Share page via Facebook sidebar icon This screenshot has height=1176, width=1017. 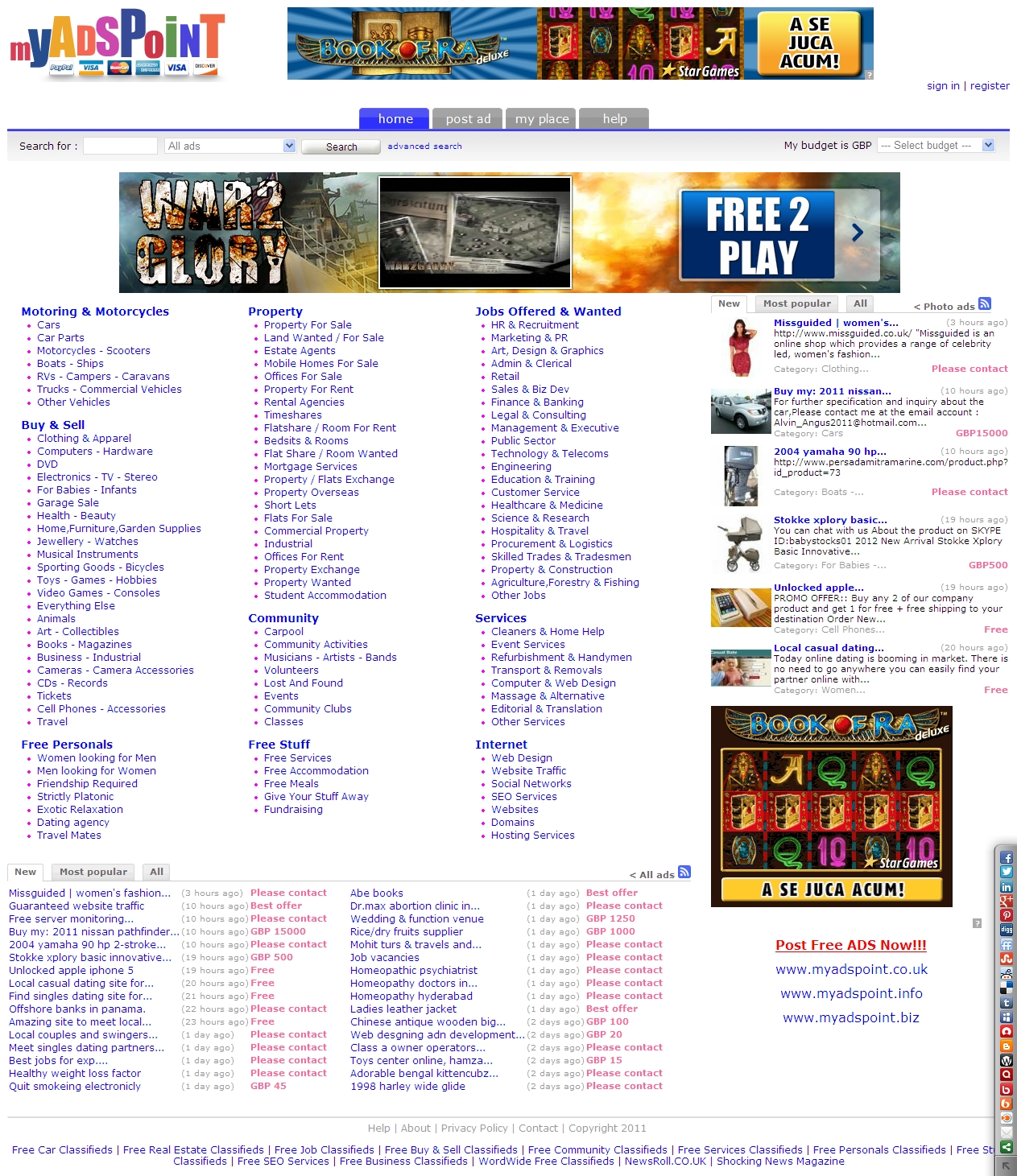click(x=1007, y=857)
